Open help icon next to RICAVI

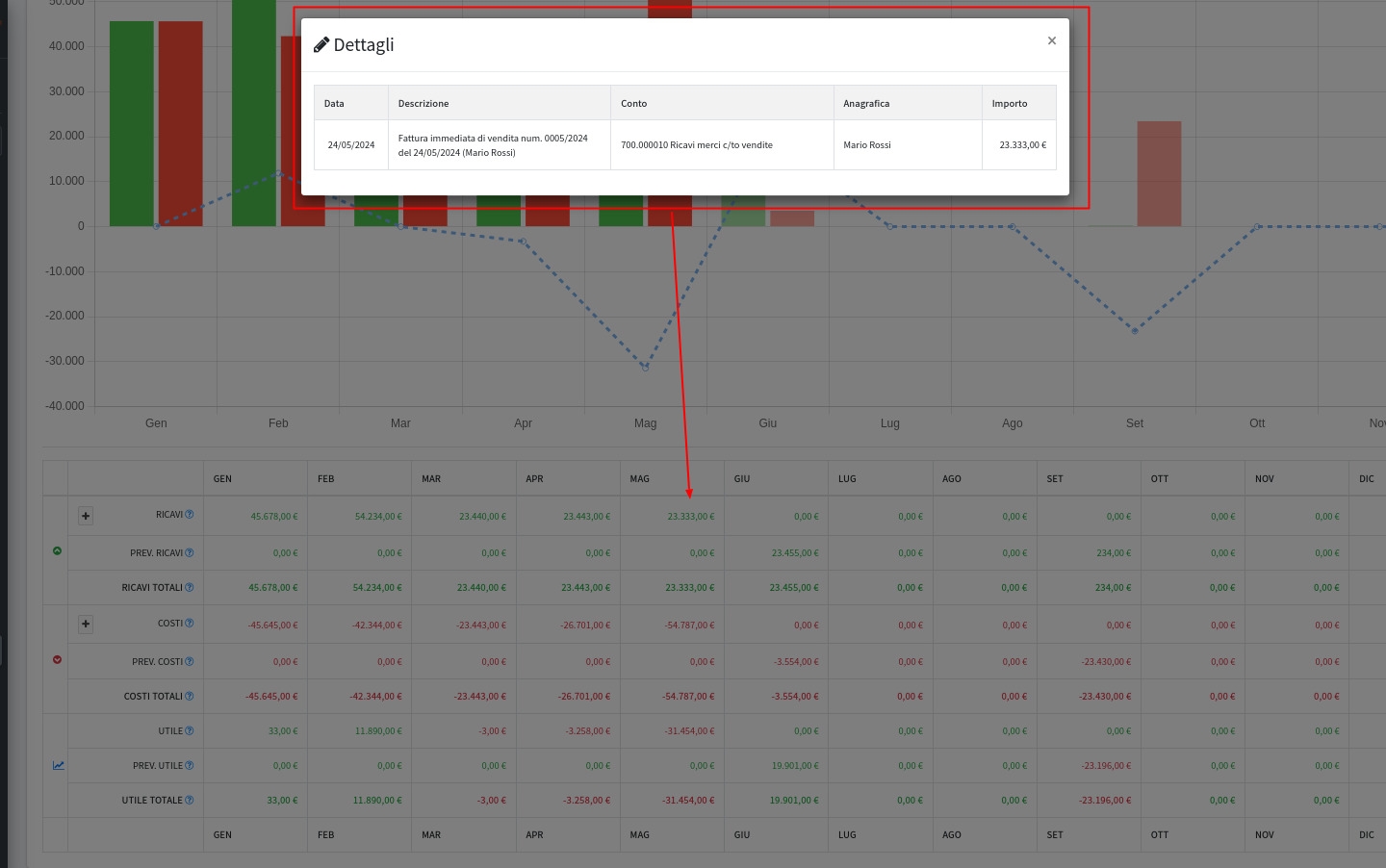[190, 515]
